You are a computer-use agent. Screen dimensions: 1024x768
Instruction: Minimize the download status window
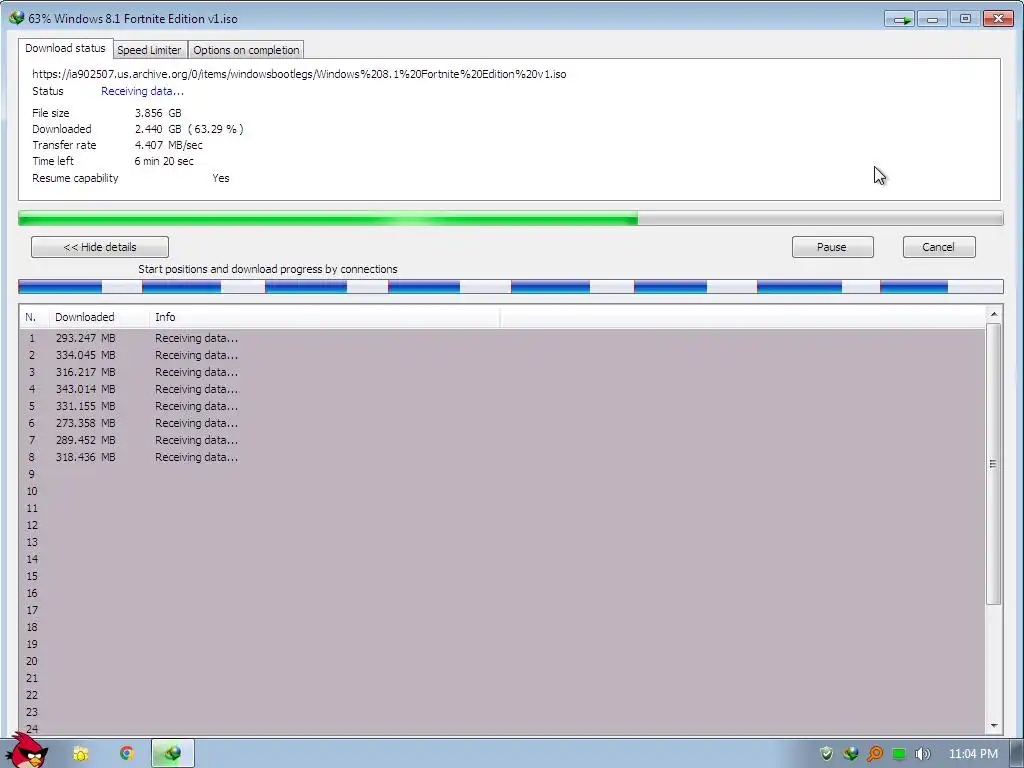pyautogui.click(x=932, y=19)
